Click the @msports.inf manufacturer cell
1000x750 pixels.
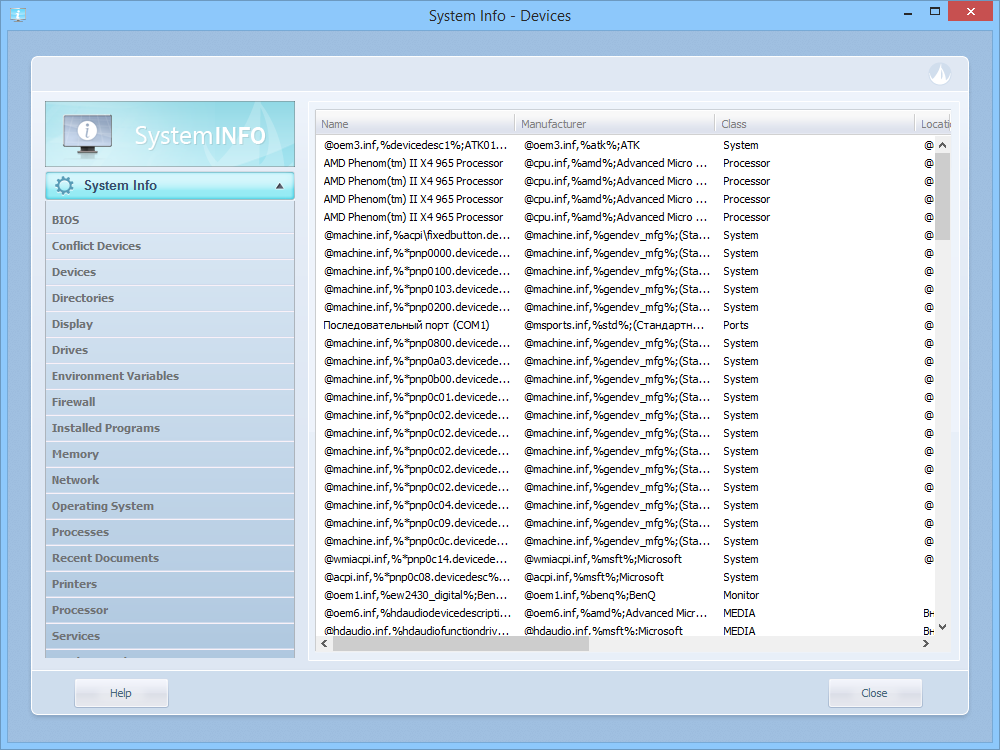tap(614, 325)
